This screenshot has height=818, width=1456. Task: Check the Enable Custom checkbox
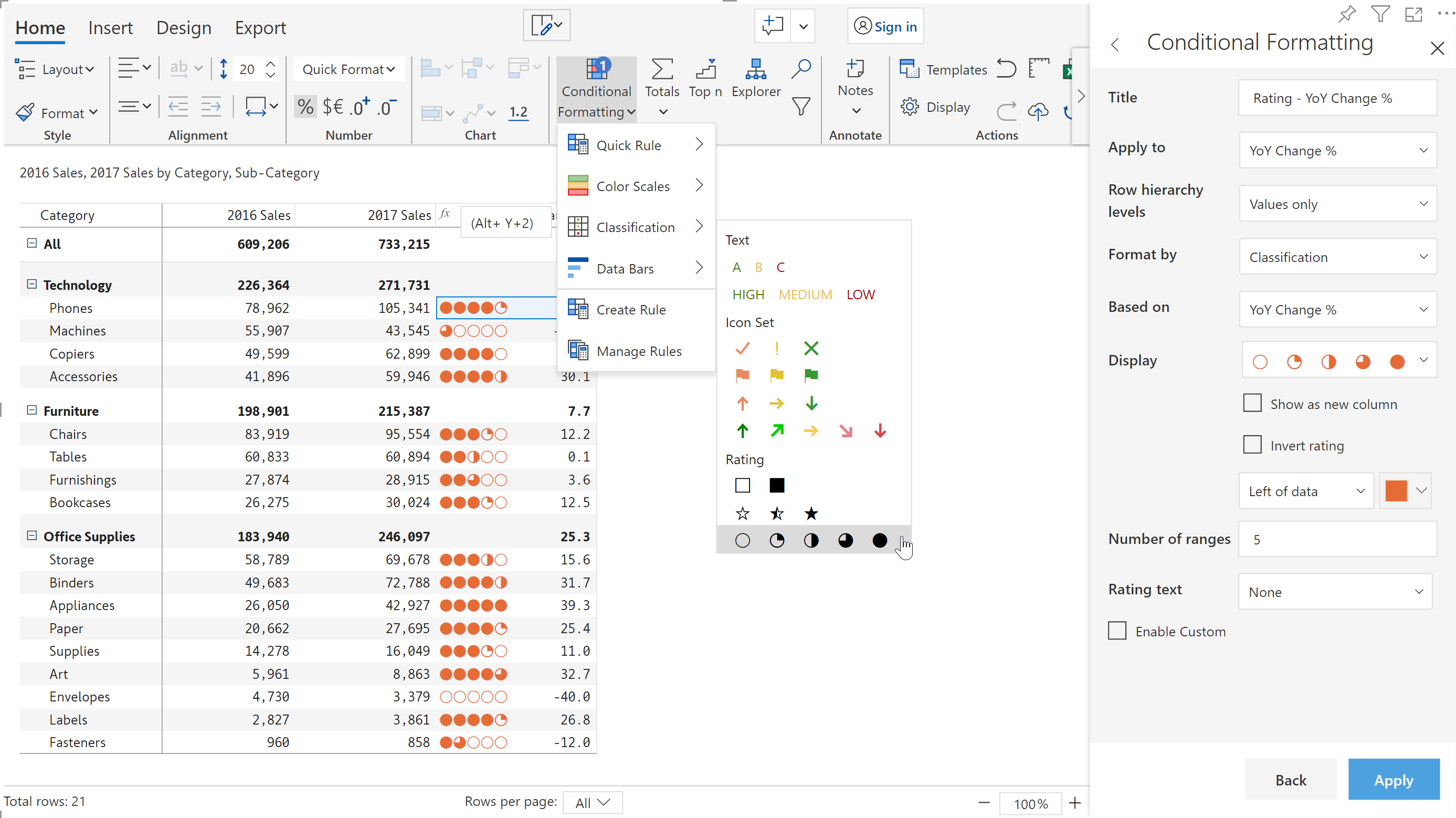tap(1117, 631)
